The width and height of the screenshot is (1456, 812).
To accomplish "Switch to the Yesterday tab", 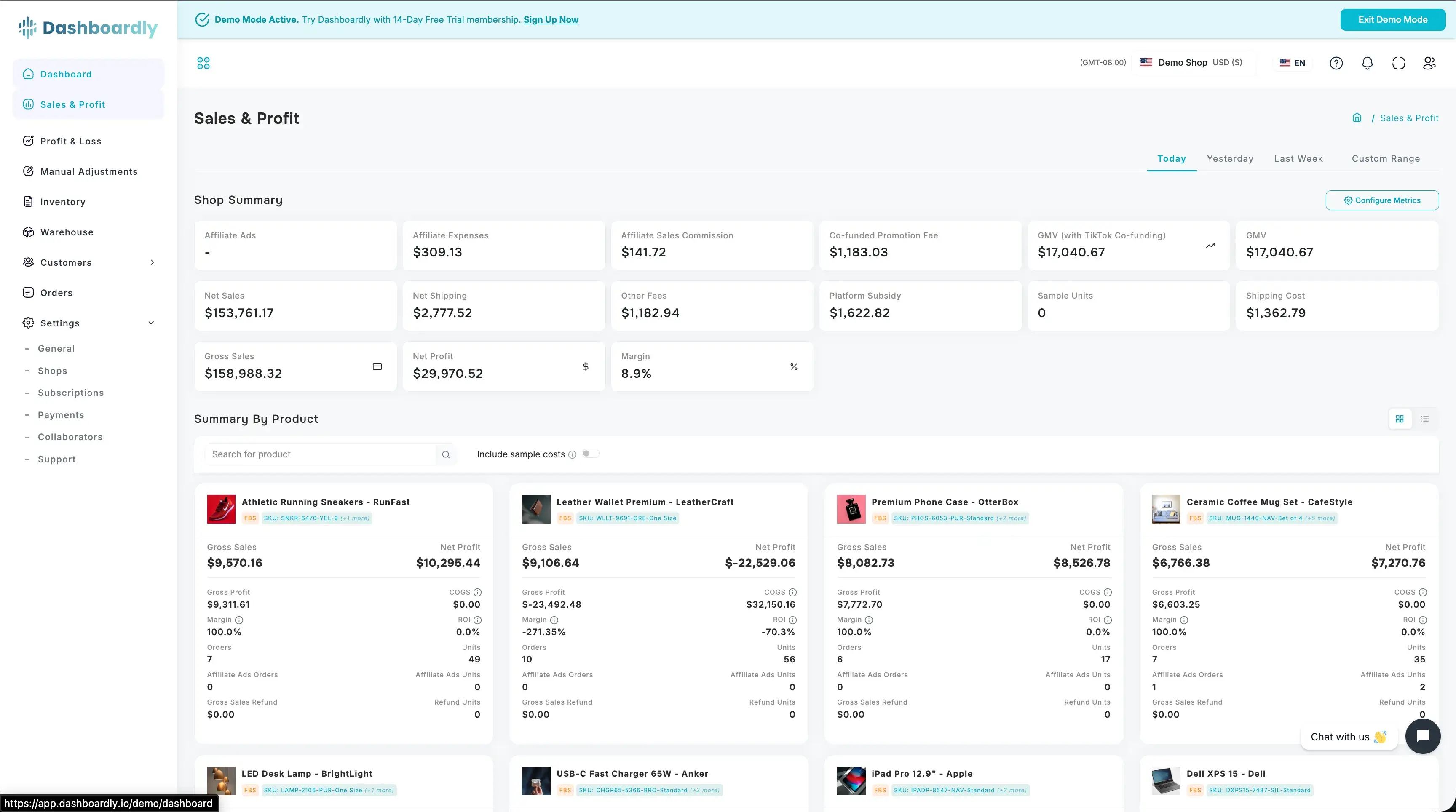I will (x=1230, y=159).
